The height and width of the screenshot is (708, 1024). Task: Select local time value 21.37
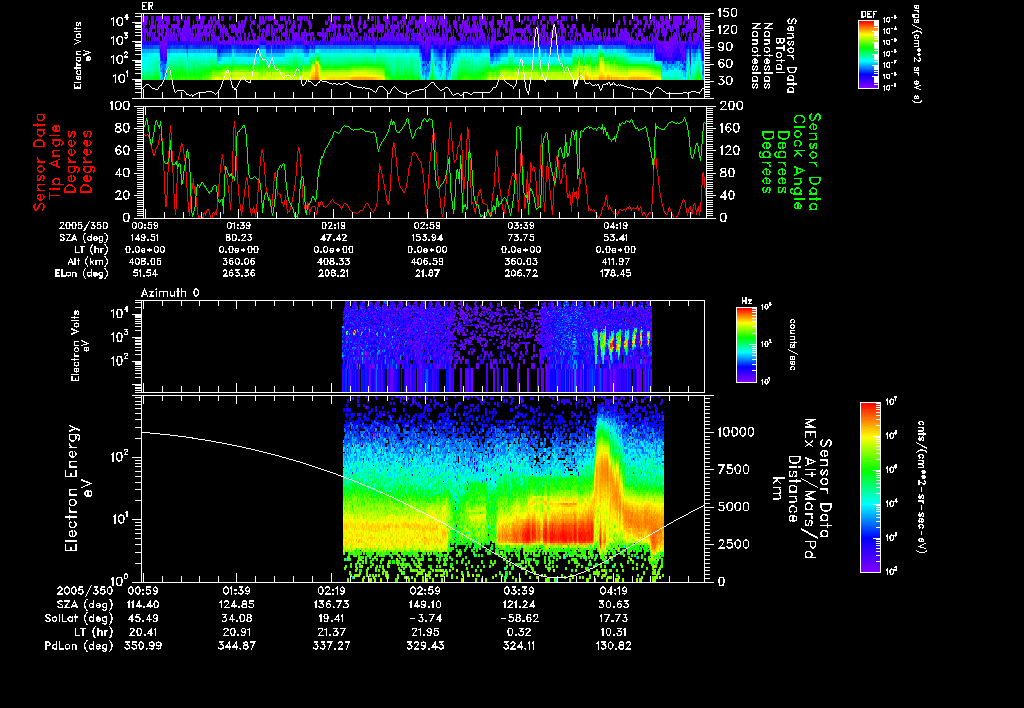[x=331, y=632]
